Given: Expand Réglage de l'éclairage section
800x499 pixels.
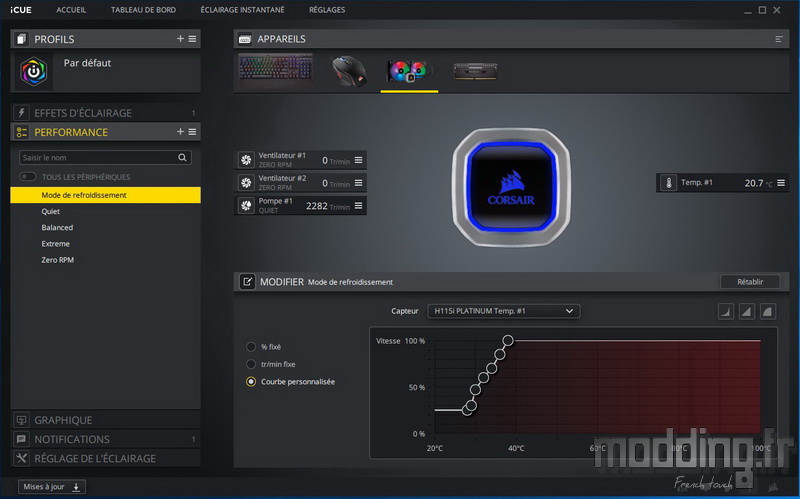Looking at the screenshot, I should [105, 458].
